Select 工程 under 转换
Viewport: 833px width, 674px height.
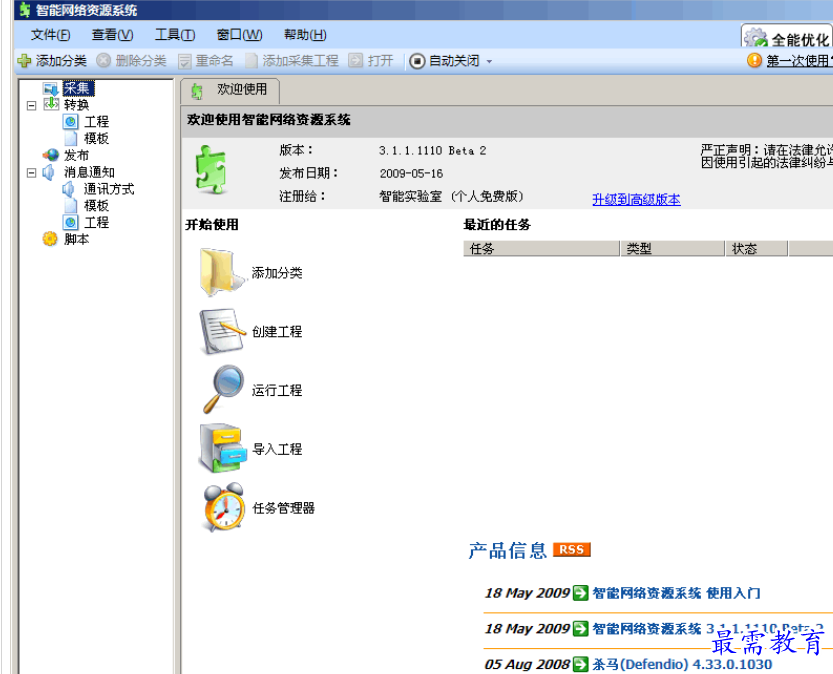(x=96, y=122)
